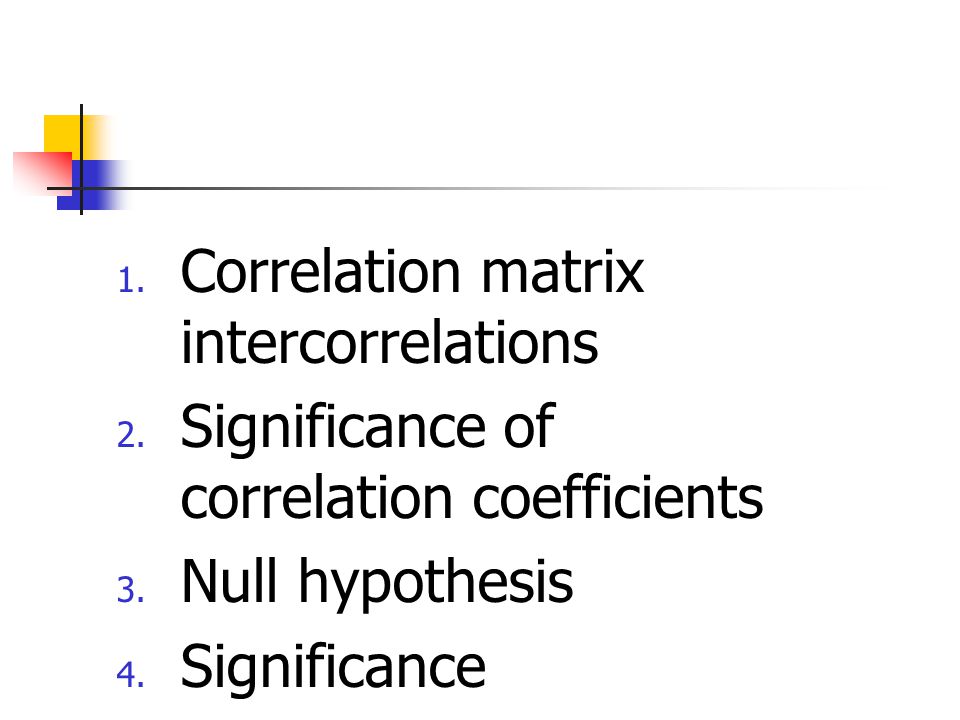Click the word 'Correlation' in item one
This screenshot has width=960, height=720.
[320, 271]
